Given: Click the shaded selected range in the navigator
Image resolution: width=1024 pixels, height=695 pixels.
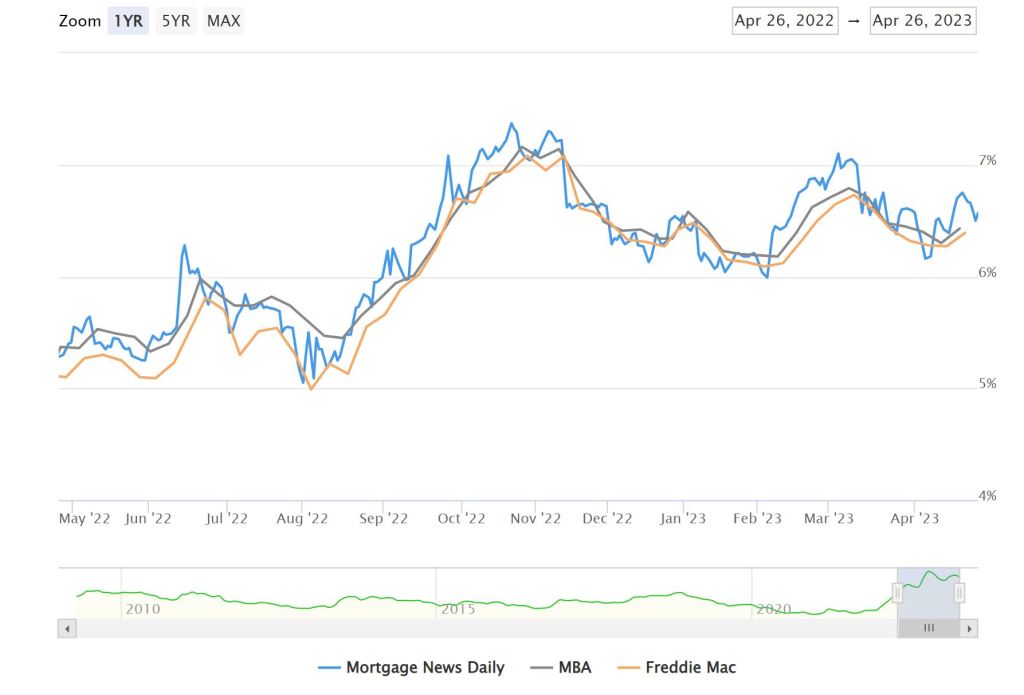Looking at the screenshot, I should [x=928, y=598].
